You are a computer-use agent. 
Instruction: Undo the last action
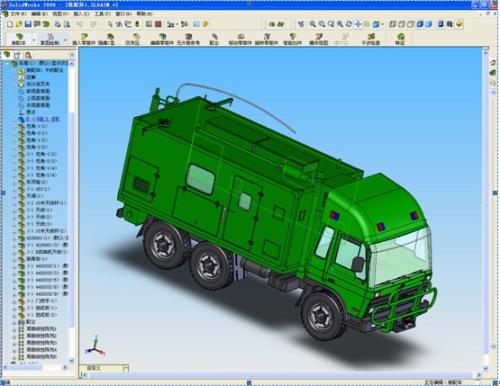pos(79,24)
